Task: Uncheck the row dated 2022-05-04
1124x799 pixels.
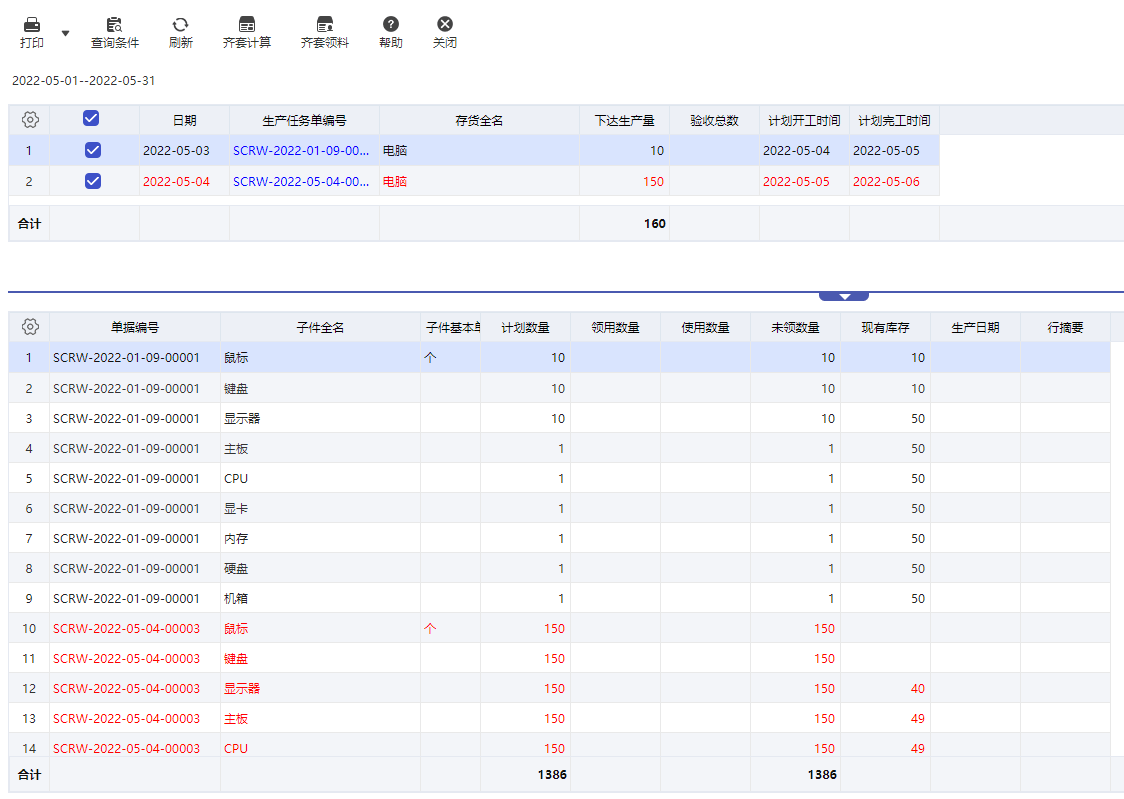Action: coord(92,181)
